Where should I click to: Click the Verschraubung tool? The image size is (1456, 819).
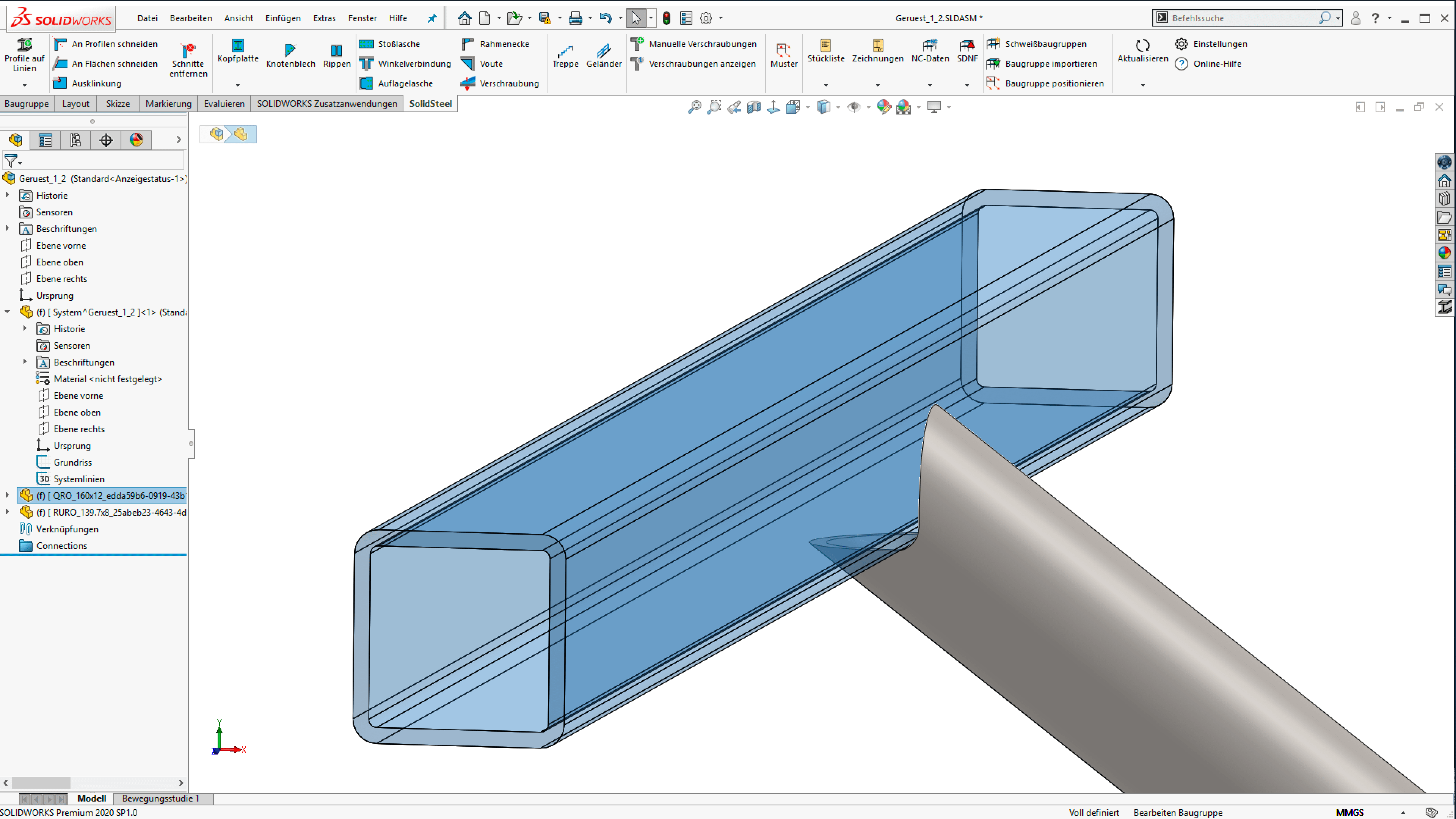pyautogui.click(x=500, y=84)
